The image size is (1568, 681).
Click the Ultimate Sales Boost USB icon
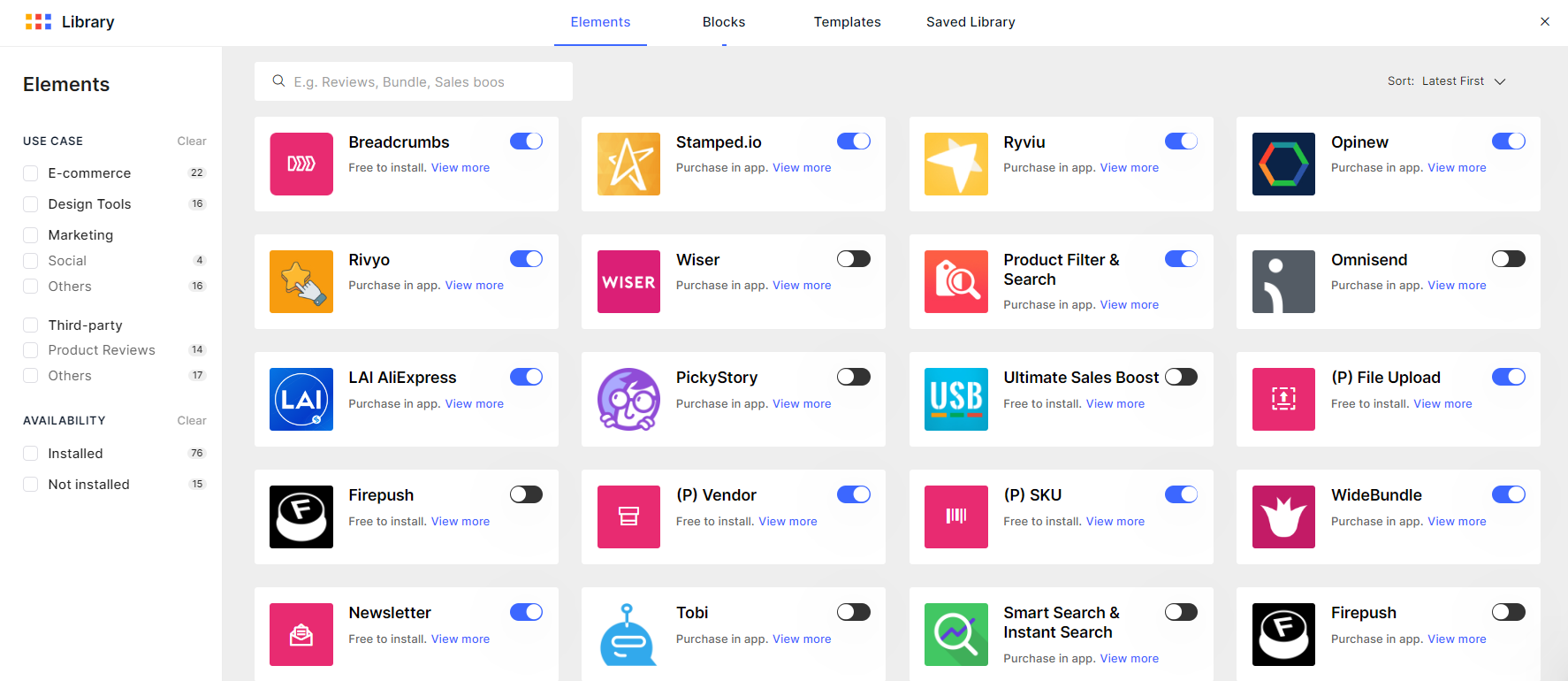[956, 399]
